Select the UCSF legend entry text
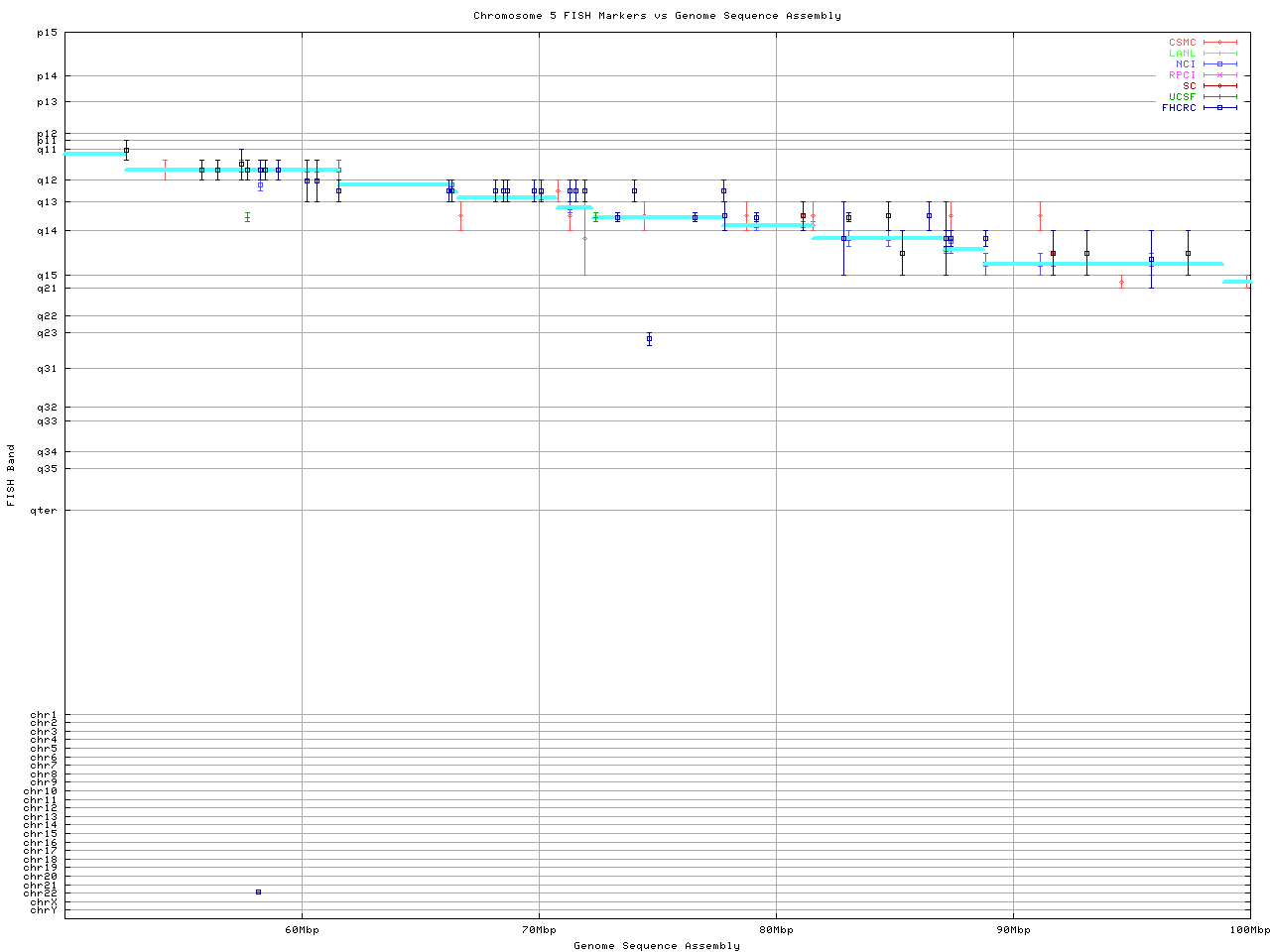 1182,96
